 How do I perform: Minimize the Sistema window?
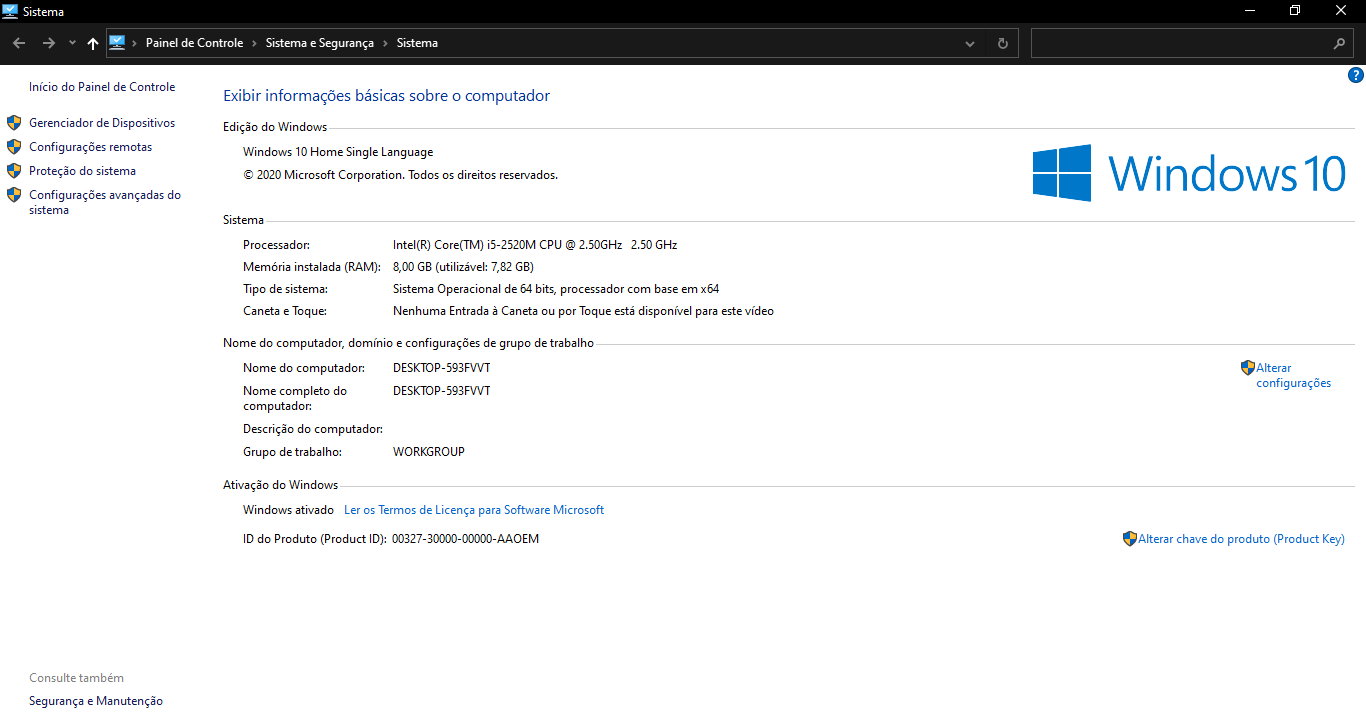tap(1250, 11)
